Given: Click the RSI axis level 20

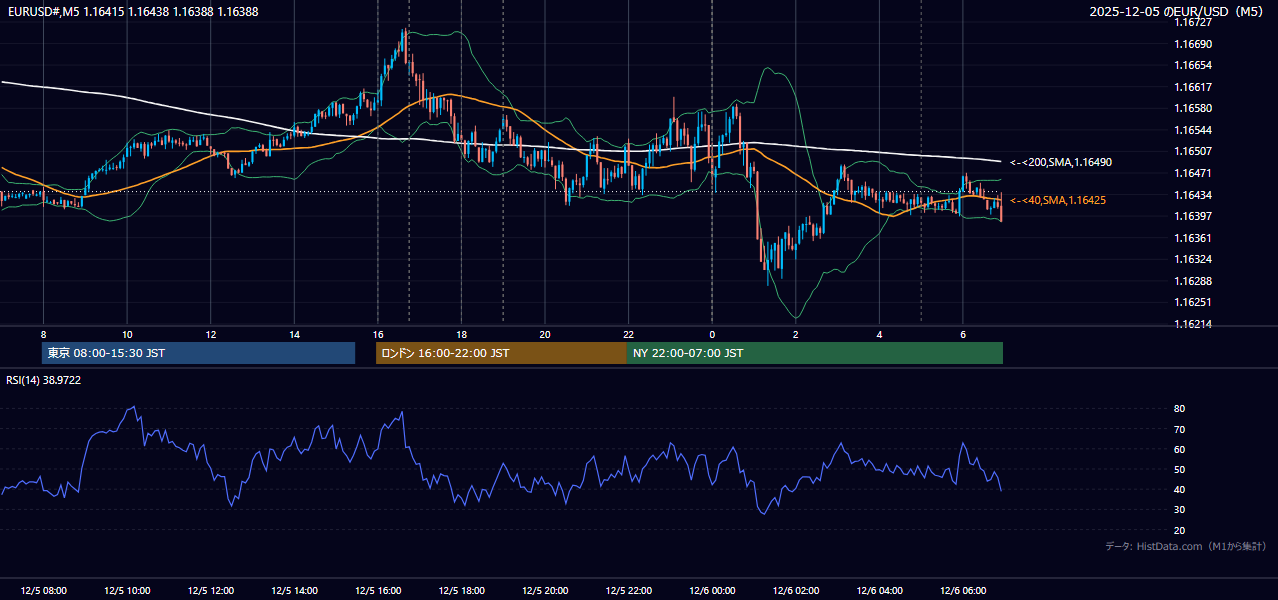Looking at the screenshot, I should (x=1180, y=530).
